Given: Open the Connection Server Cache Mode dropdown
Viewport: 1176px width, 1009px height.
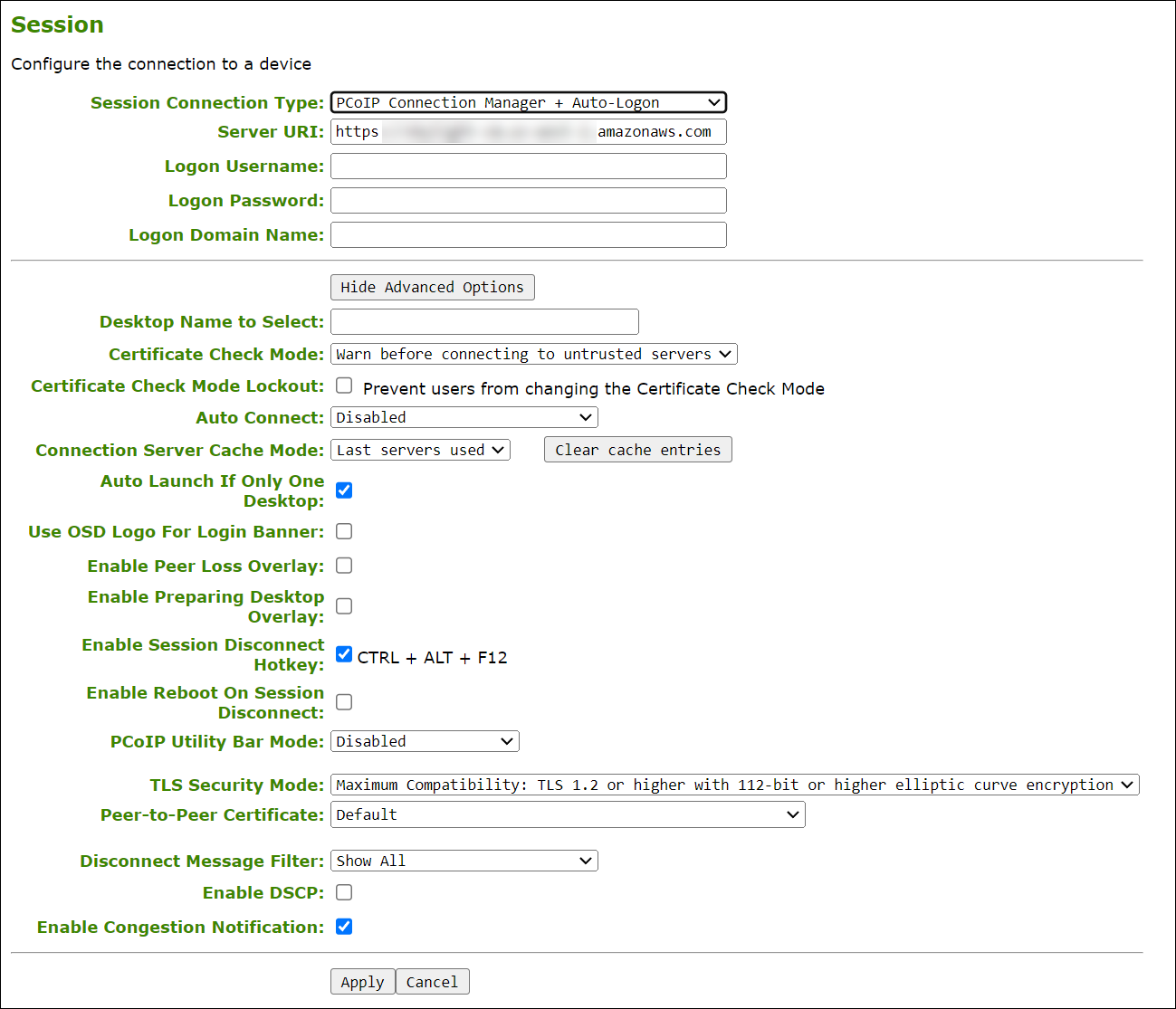Looking at the screenshot, I should 420,450.
